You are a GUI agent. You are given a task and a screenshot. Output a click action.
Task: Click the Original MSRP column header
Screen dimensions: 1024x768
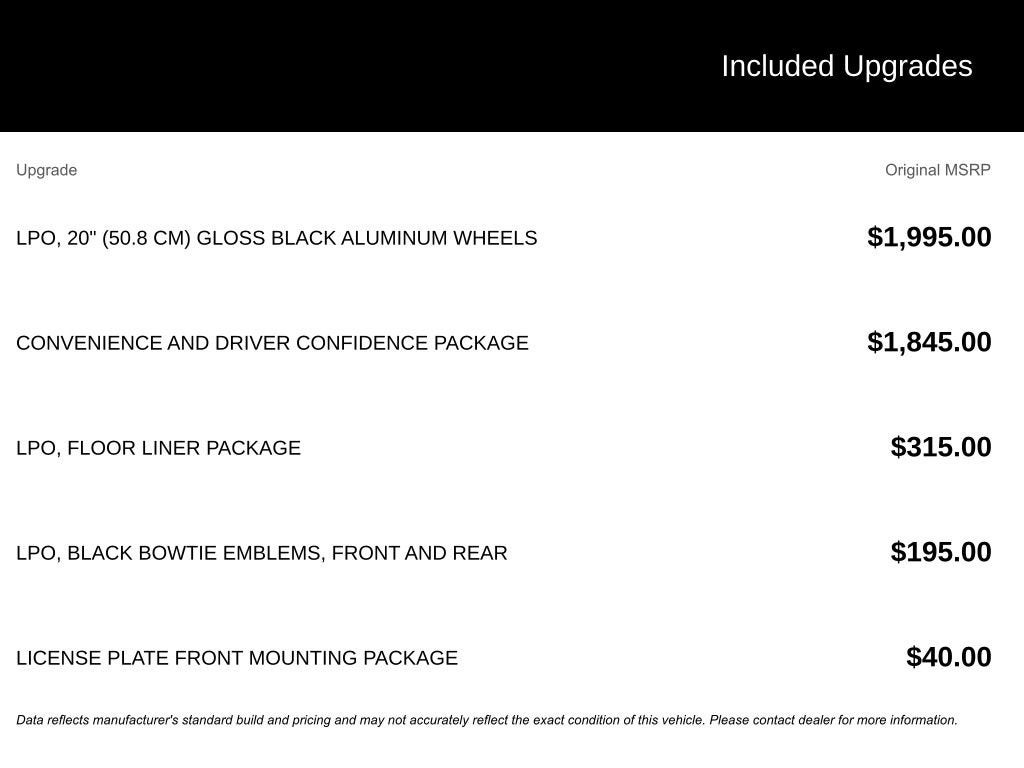click(x=937, y=170)
